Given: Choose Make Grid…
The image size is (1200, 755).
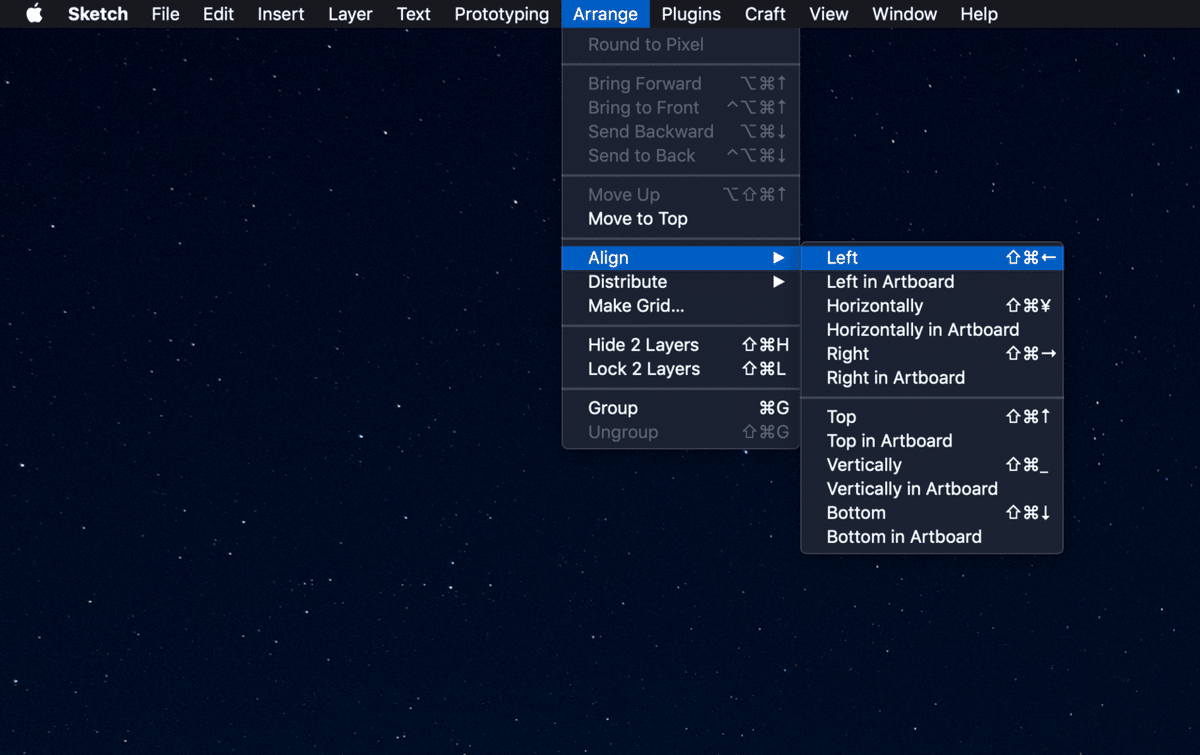Looking at the screenshot, I should click(x=680, y=306).
